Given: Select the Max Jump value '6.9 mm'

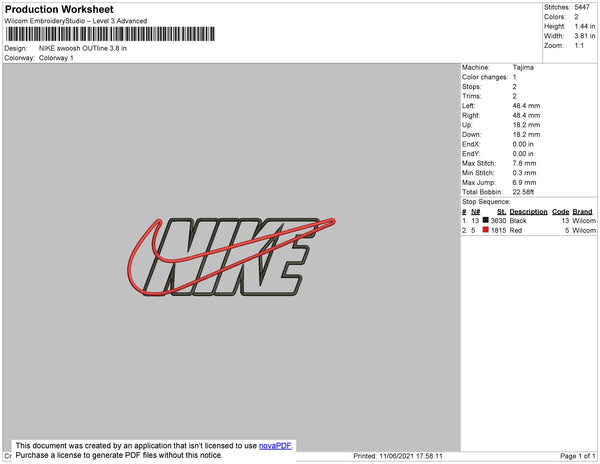Looking at the screenshot, I should (x=525, y=182).
